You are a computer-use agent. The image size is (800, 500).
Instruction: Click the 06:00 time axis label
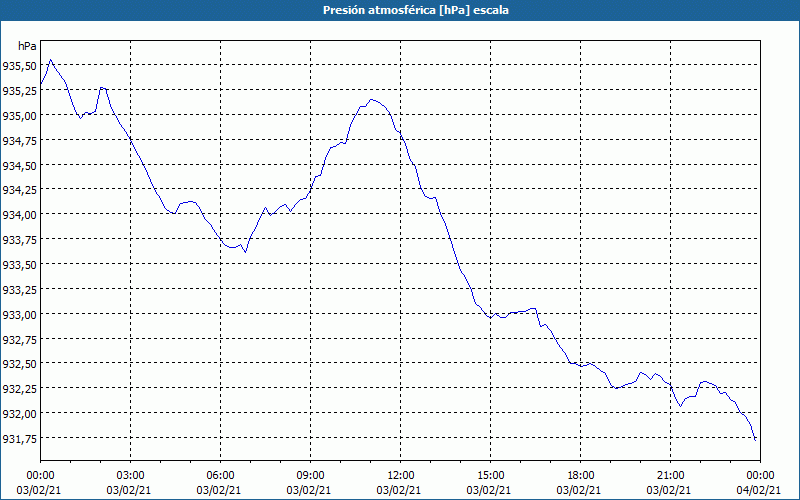pyautogui.click(x=220, y=476)
